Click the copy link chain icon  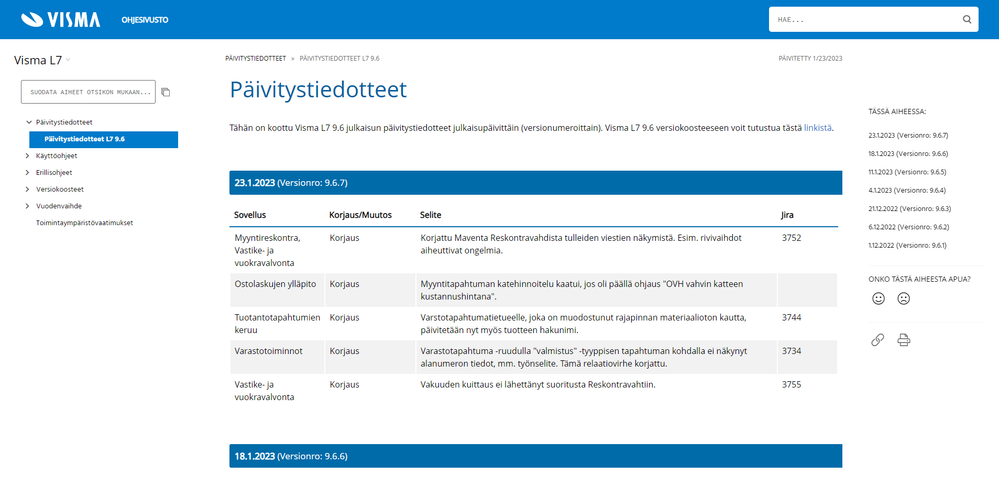click(x=877, y=340)
